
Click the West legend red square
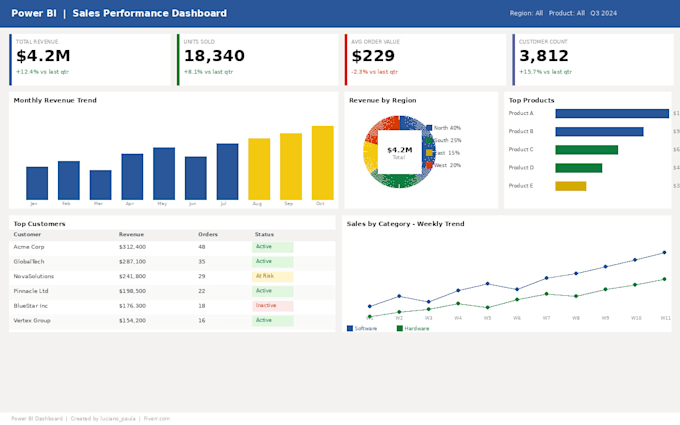coord(429,165)
